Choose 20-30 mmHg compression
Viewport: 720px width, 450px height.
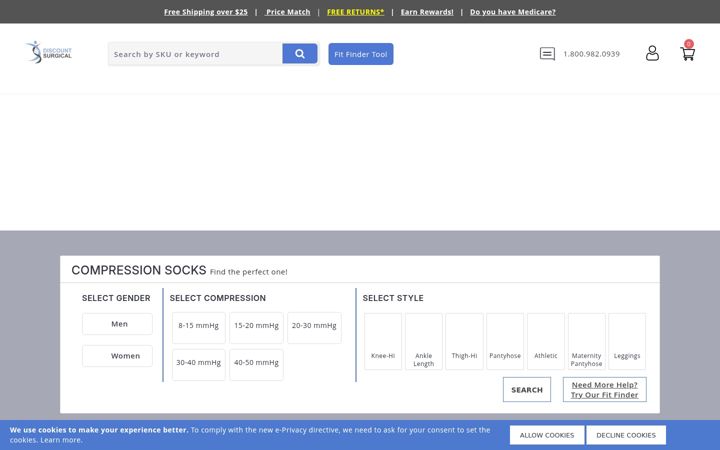pyautogui.click(x=314, y=328)
